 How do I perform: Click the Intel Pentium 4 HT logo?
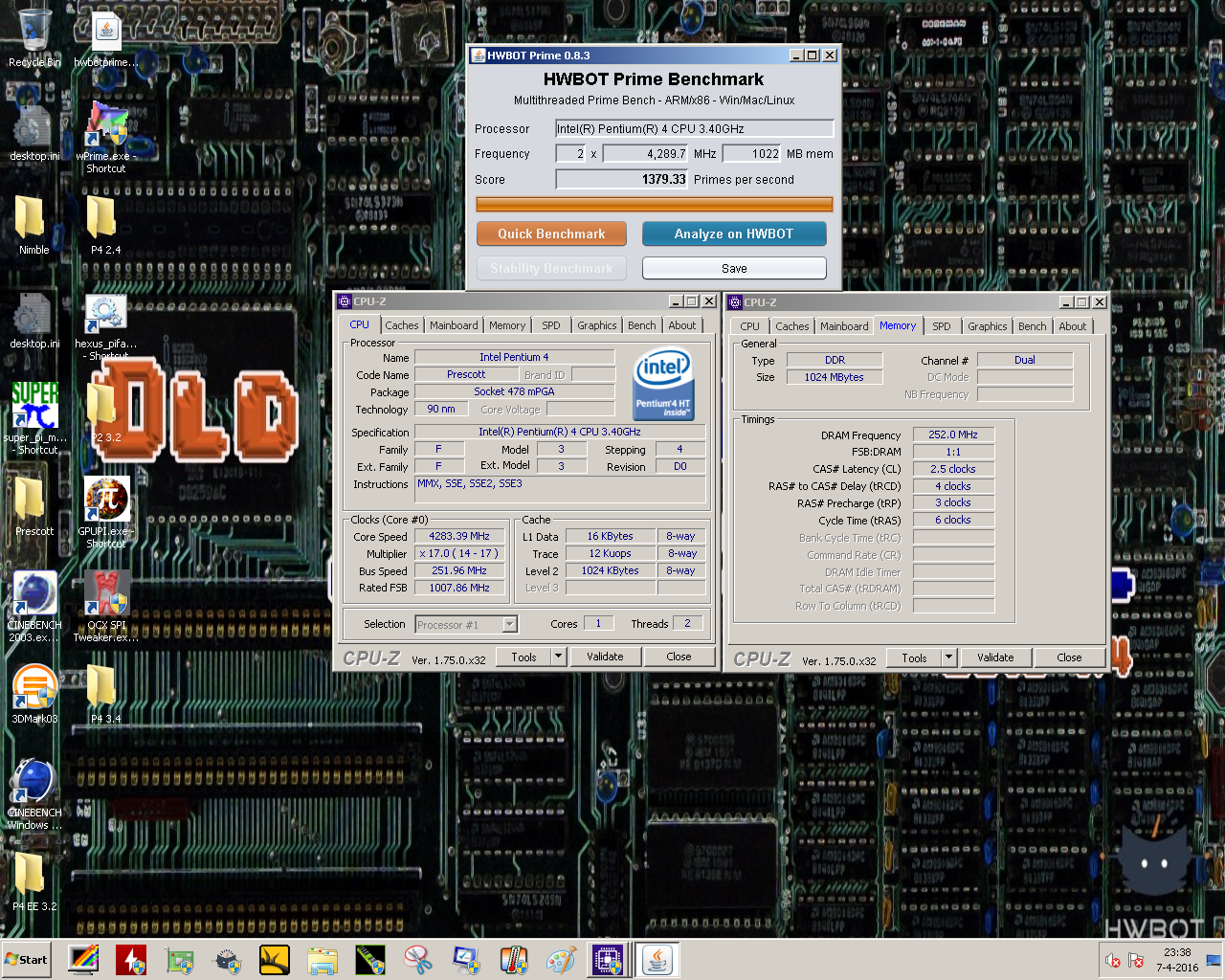click(662, 385)
